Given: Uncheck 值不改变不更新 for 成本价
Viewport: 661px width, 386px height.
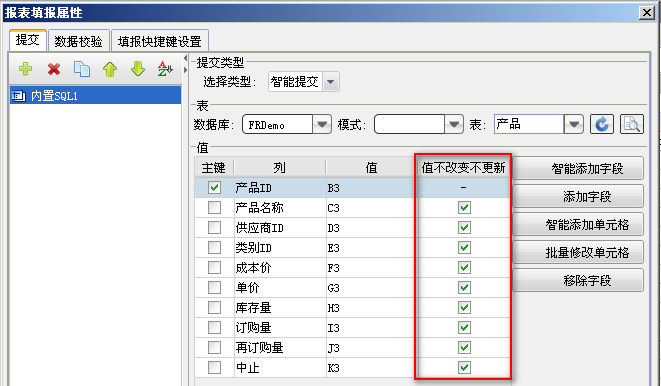Looking at the screenshot, I should tap(464, 268).
